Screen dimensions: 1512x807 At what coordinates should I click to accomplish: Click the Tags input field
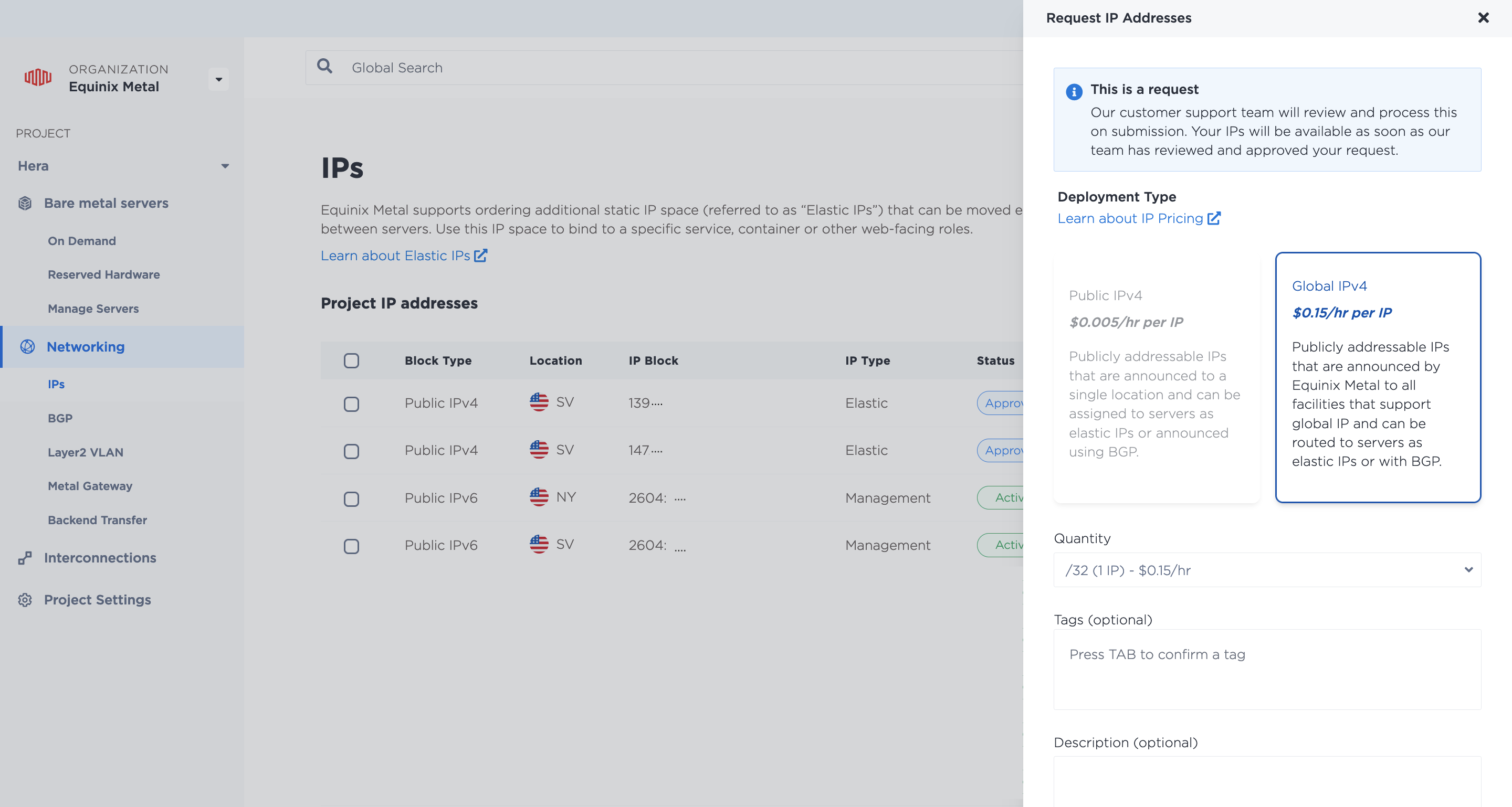point(1267,669)
